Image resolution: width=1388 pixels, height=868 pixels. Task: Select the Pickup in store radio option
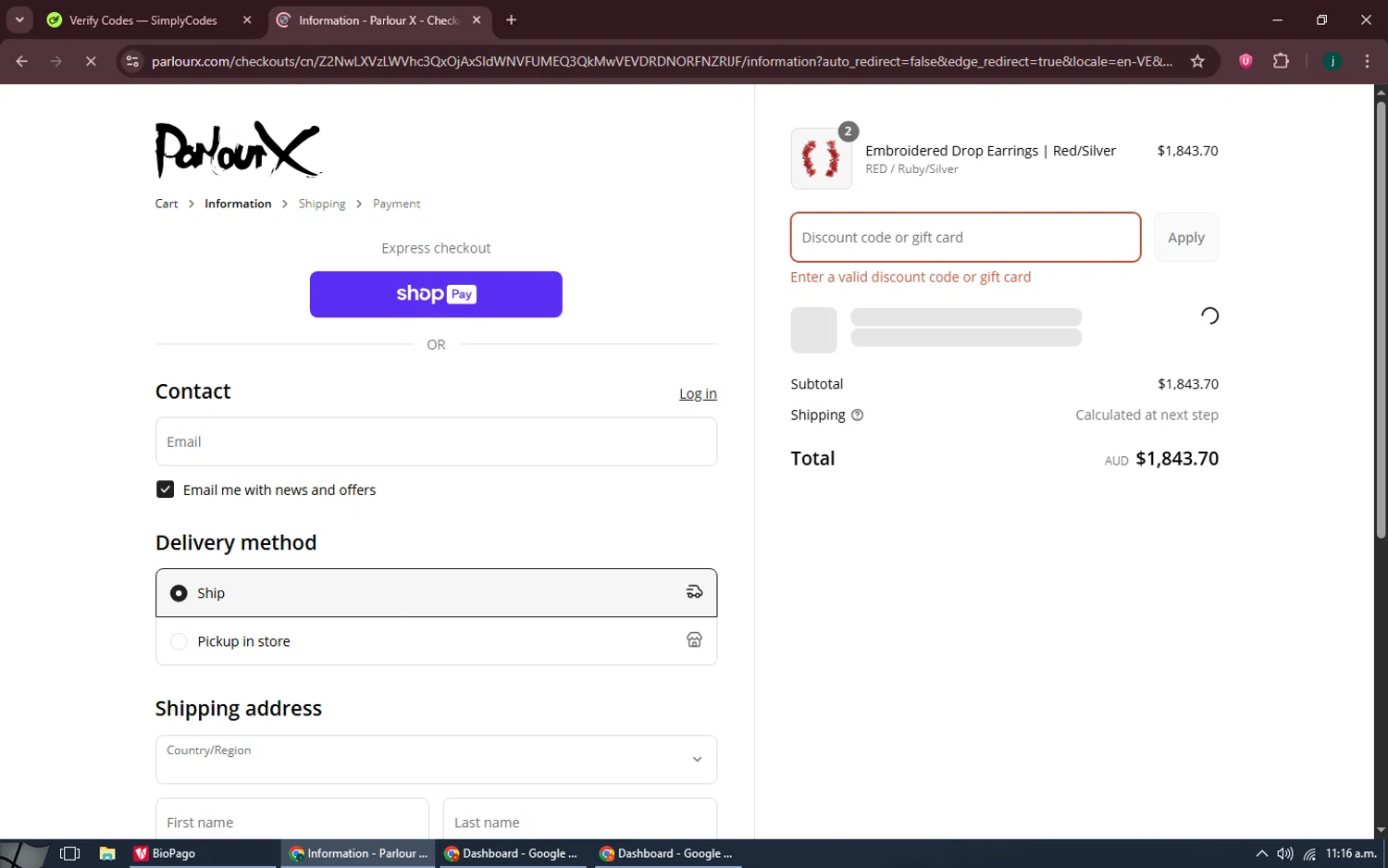tap(179, 641)
